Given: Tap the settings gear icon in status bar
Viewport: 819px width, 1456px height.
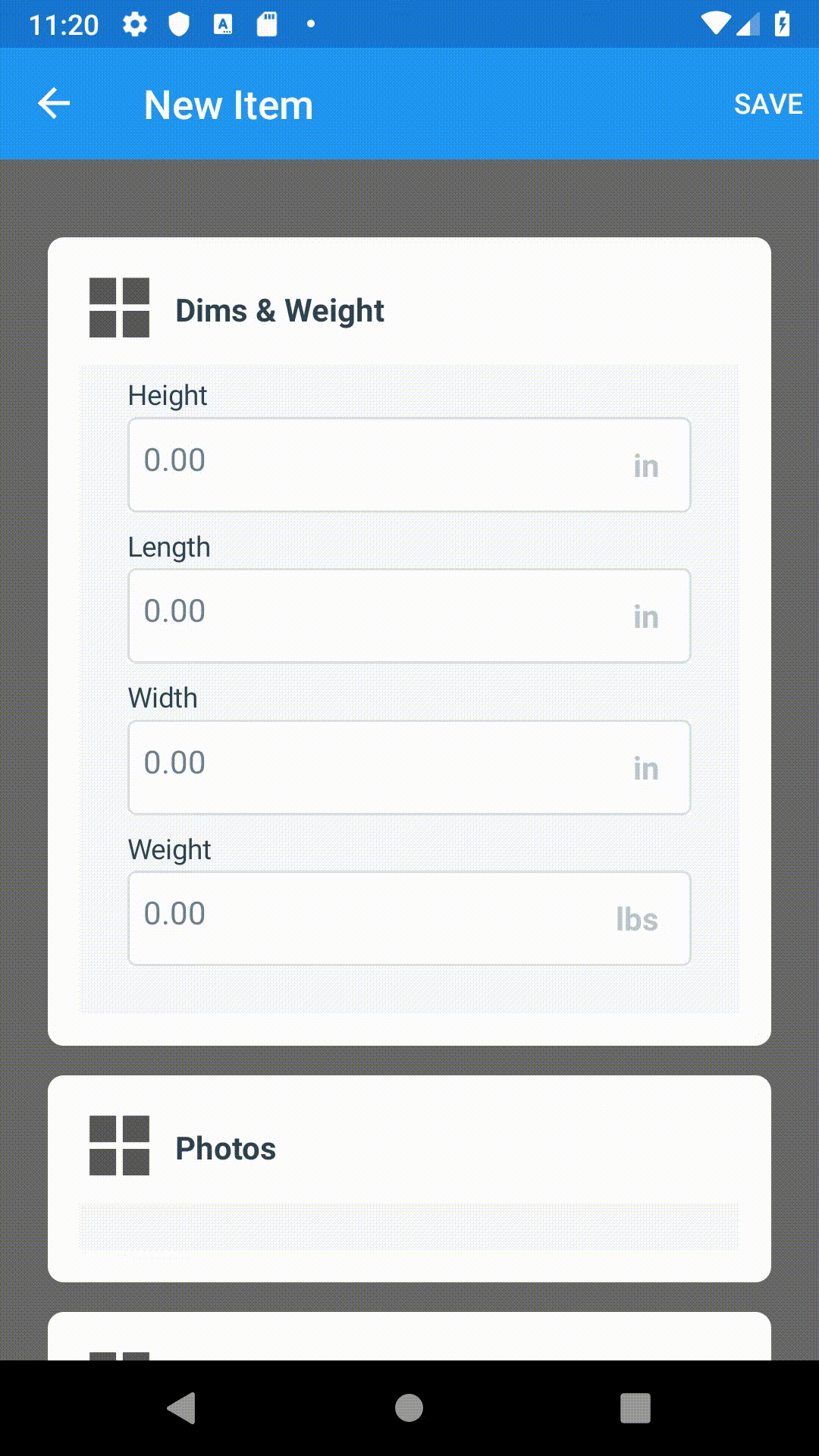Looking at the screenshot, I should tap(135, 23).
